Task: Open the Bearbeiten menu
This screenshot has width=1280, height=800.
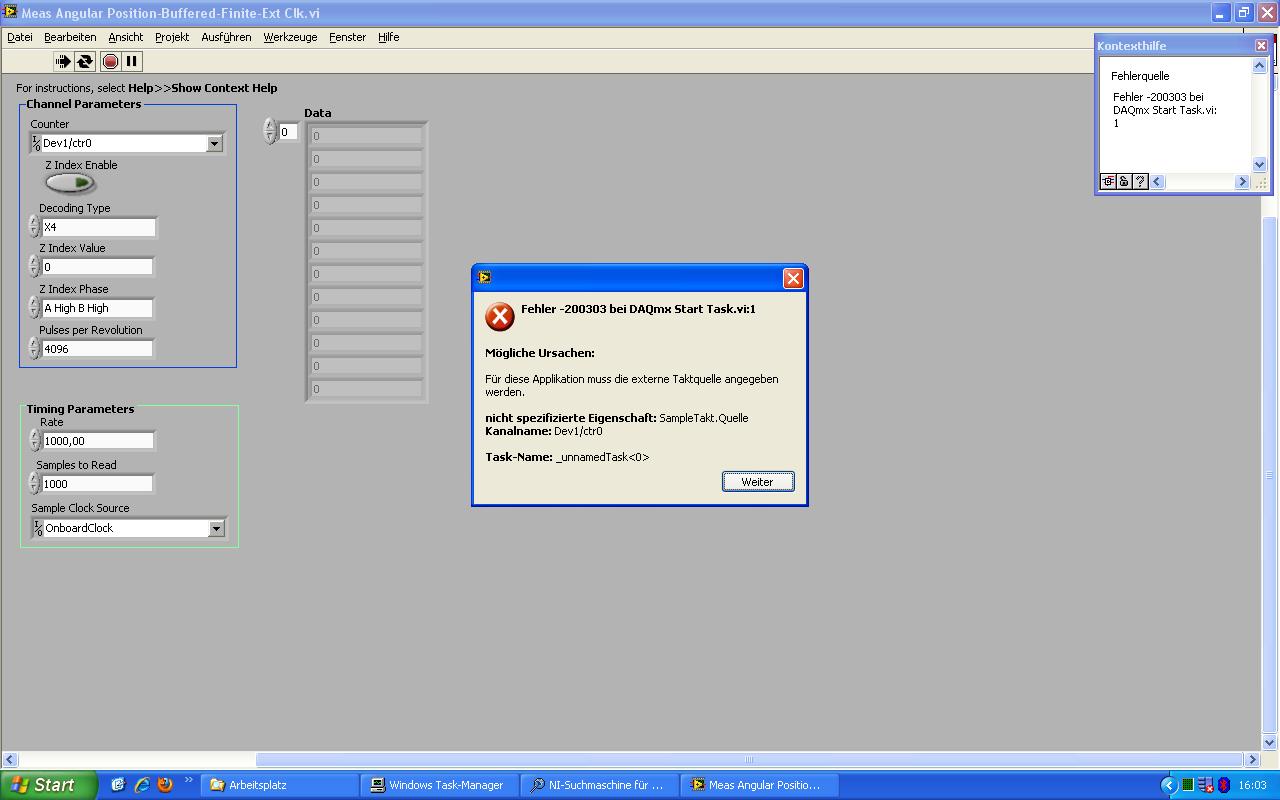Action: click(x=71, y=37)
